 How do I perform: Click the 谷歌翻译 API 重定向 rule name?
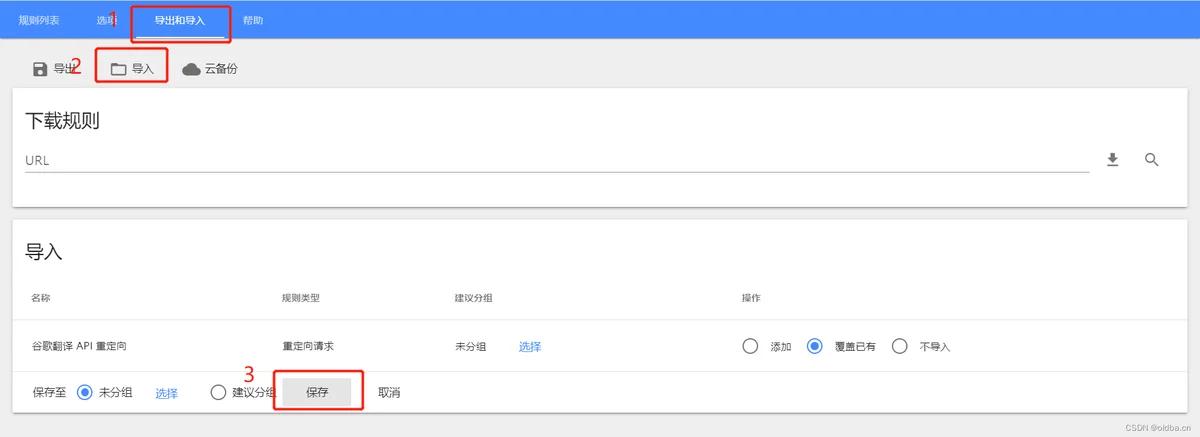79,346
